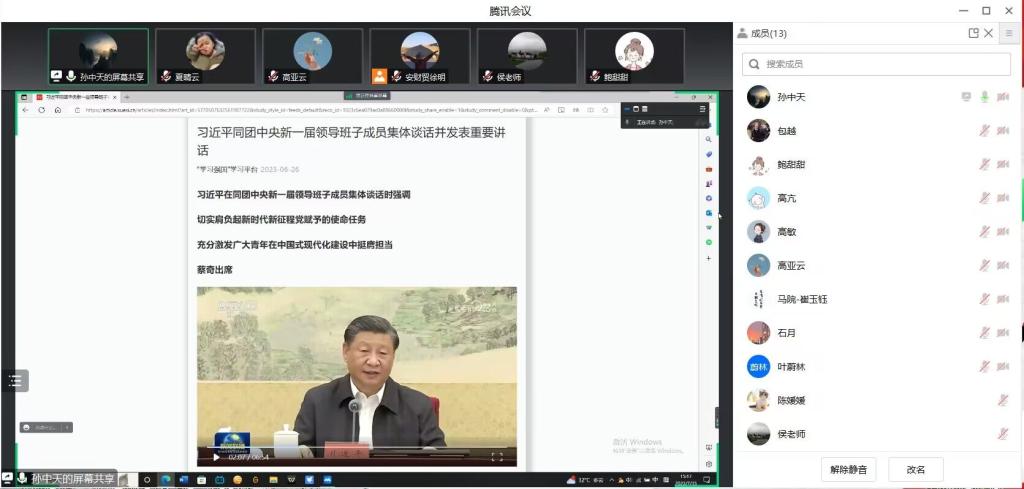Pop out the members panel
The height and width of the screenshot is (489, 1024).
pyautogui.click(x=973, y=33)
